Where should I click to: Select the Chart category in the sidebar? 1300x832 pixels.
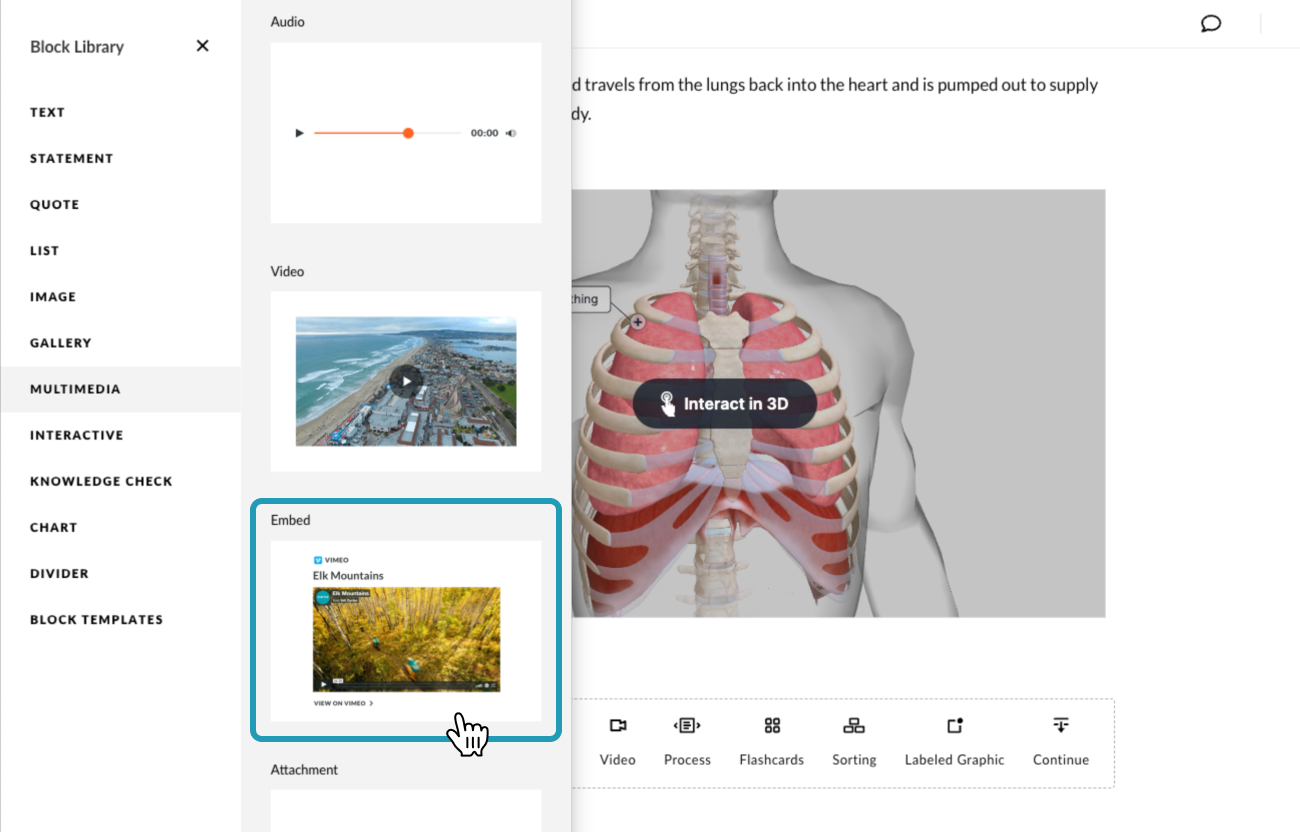pyautogui.click(x=53, y=527)
